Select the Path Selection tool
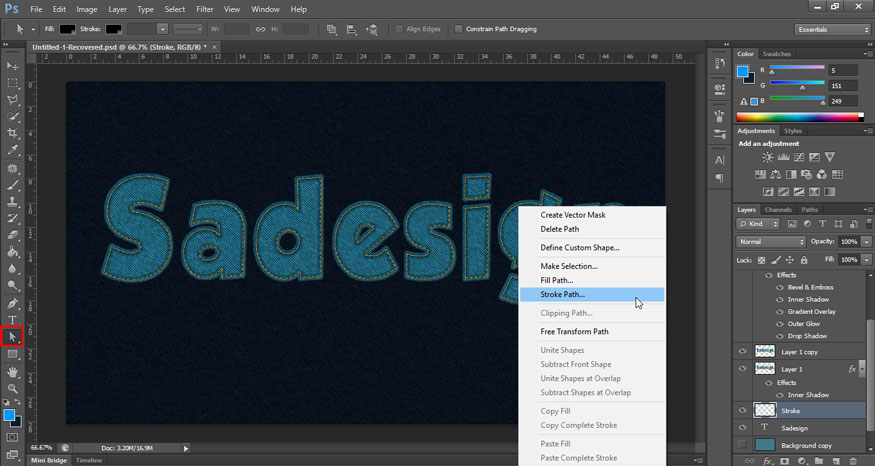This screenshot has height=466, width=875. pyautogui.click(x=12, y=337)
